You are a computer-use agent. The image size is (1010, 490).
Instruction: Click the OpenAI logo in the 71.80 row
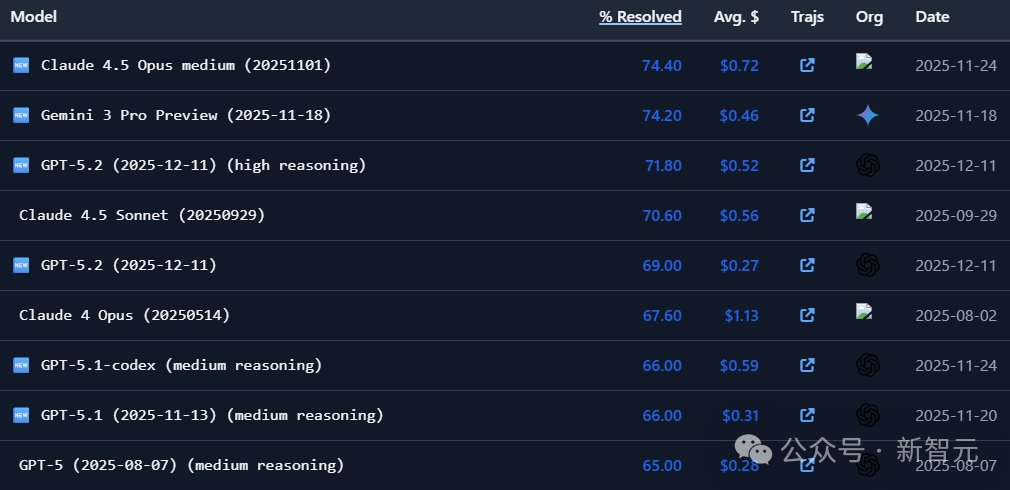(868, 165)
